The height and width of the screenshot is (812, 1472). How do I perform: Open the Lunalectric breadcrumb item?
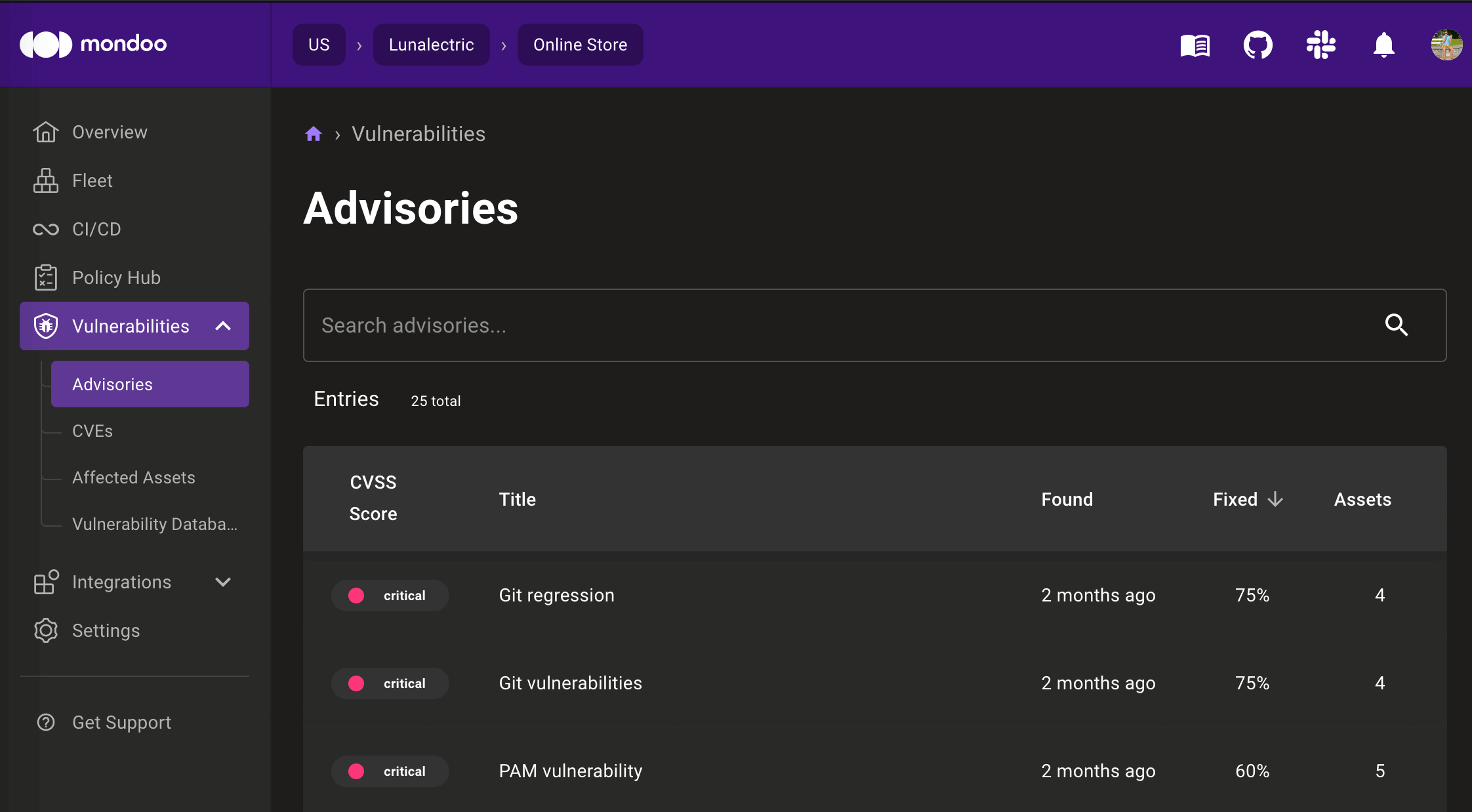pyautogui.click(x=431, y=45)
